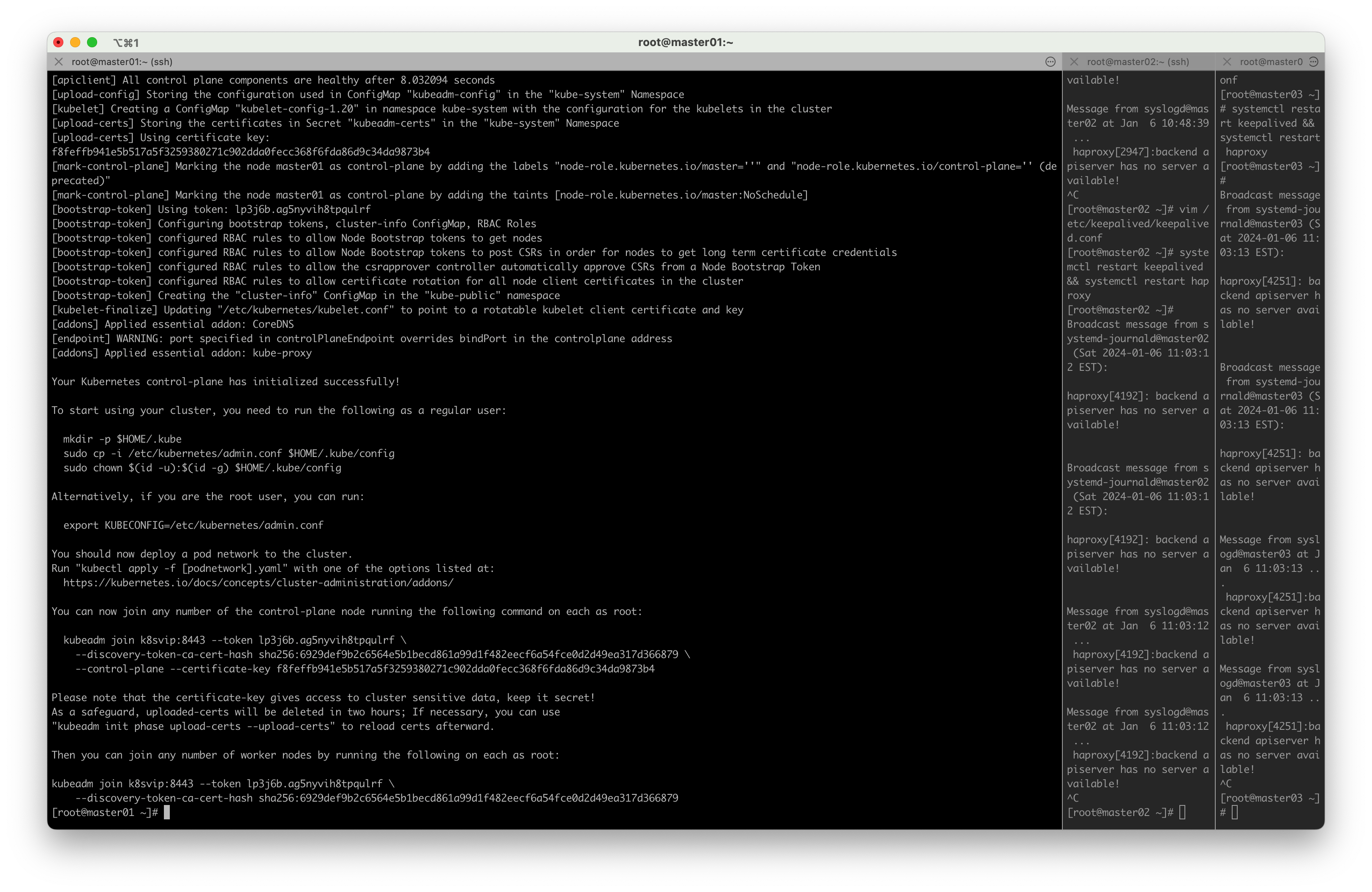Click the 'sudo cp -i /etc/kubernetes/admin.conf' line
Image resolution: width=1372 pixels, height=892 pixels.
[229, 454]
